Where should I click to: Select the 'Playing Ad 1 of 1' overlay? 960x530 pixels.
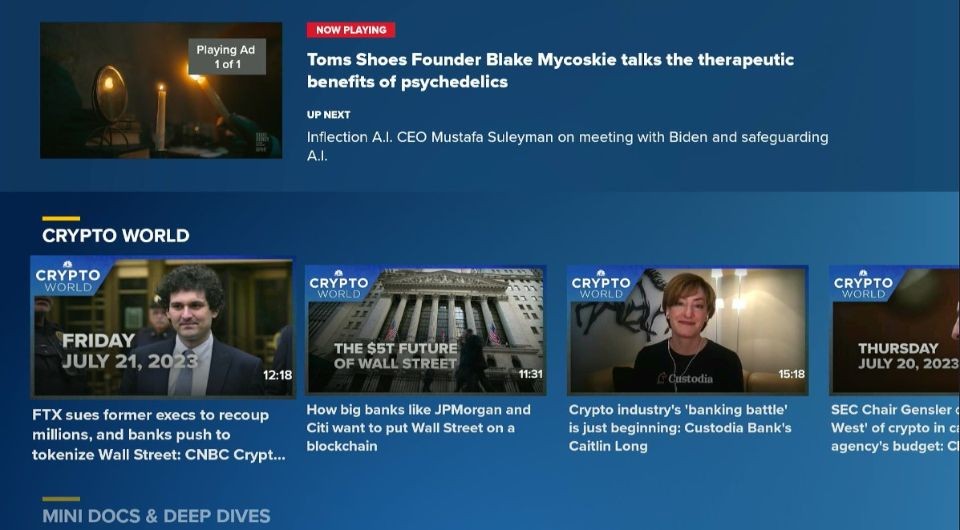coord(227,57)
